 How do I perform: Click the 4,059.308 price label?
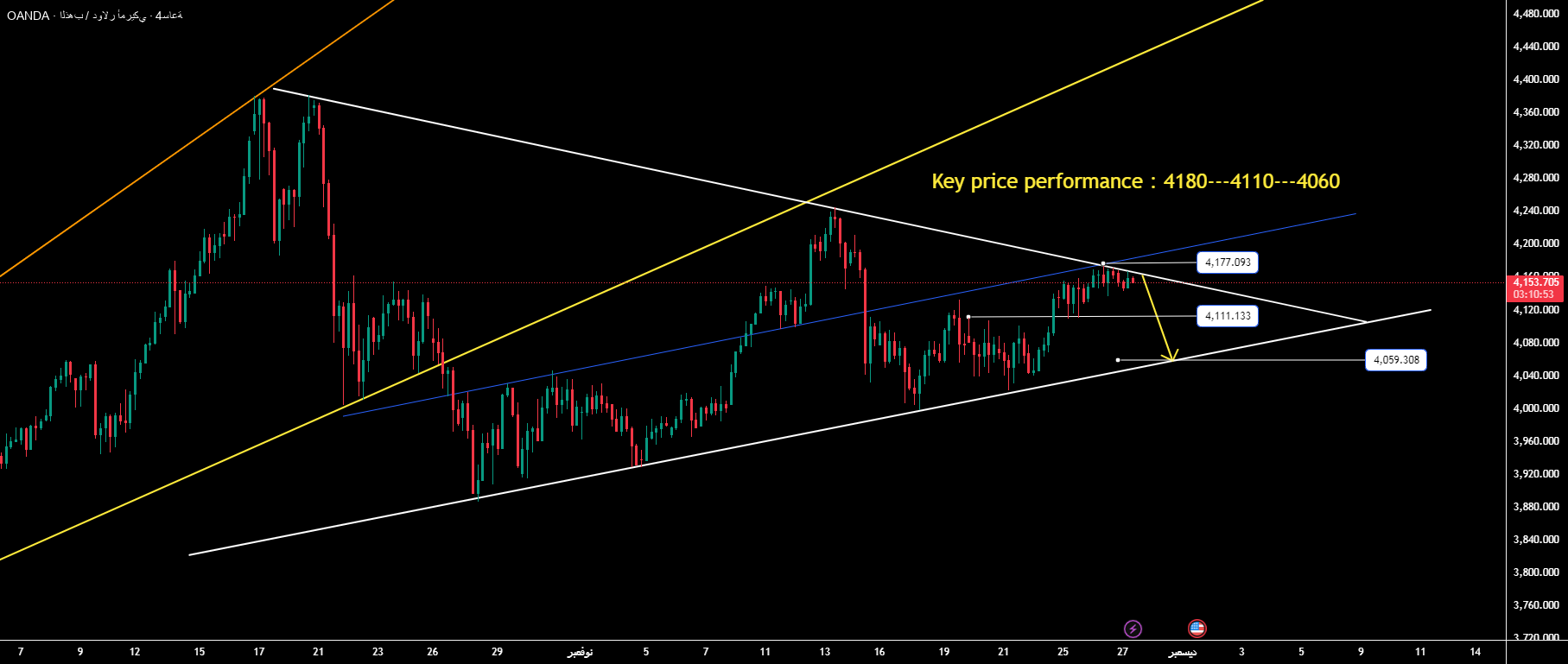pyautogui.click(x=1396, y=360)
